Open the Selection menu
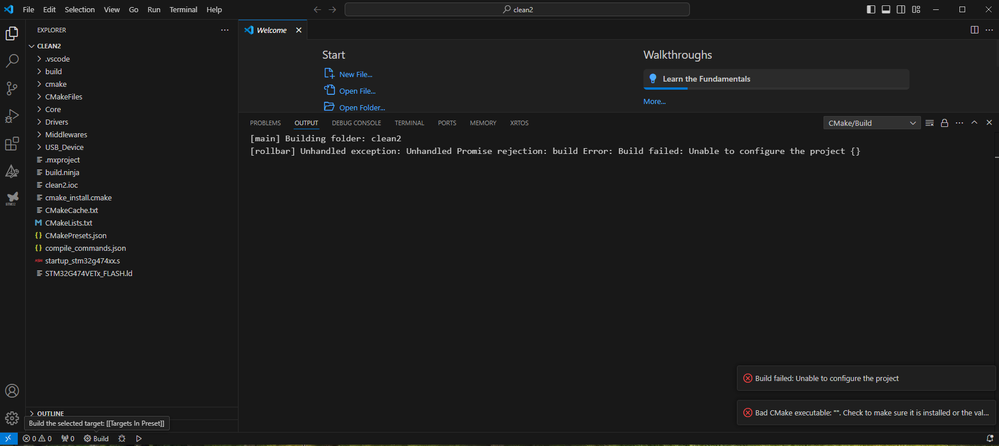The image size is (999, 446). point(80,10)
